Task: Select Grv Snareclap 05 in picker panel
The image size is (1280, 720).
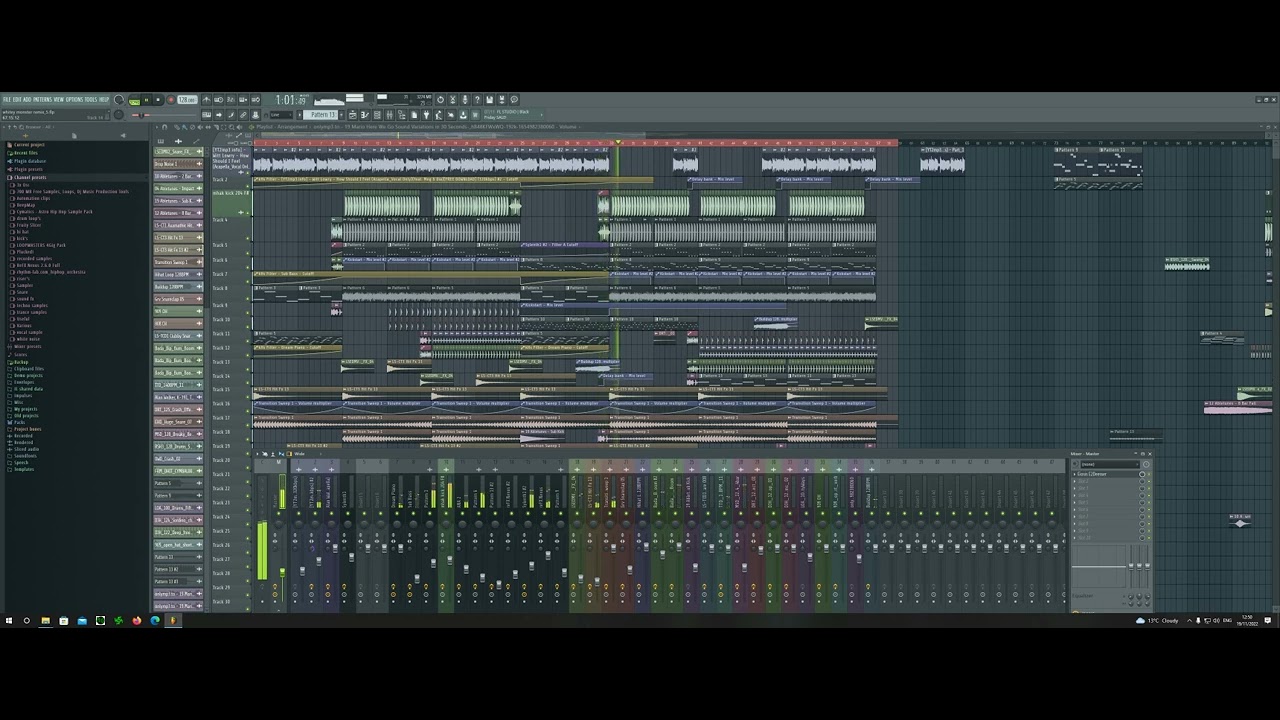Action: 178,299
